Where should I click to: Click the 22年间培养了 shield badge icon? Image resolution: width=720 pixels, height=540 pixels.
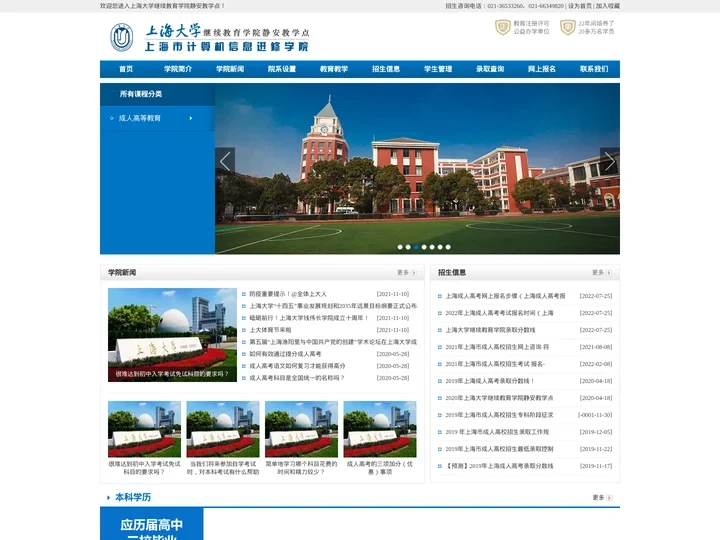pos(568,27)
